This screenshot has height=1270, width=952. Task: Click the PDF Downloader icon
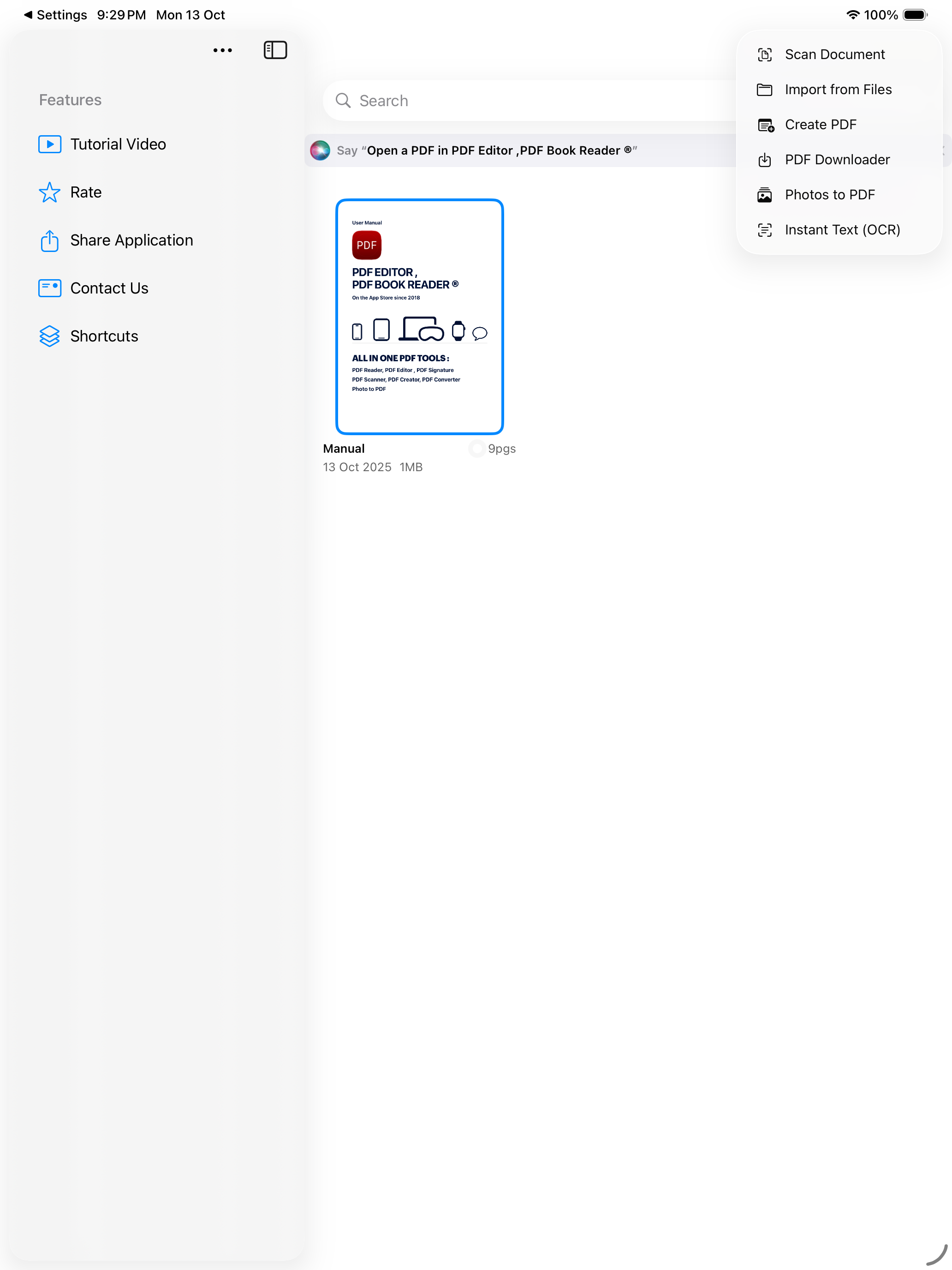pyautogui.click(x=764, y=160)
